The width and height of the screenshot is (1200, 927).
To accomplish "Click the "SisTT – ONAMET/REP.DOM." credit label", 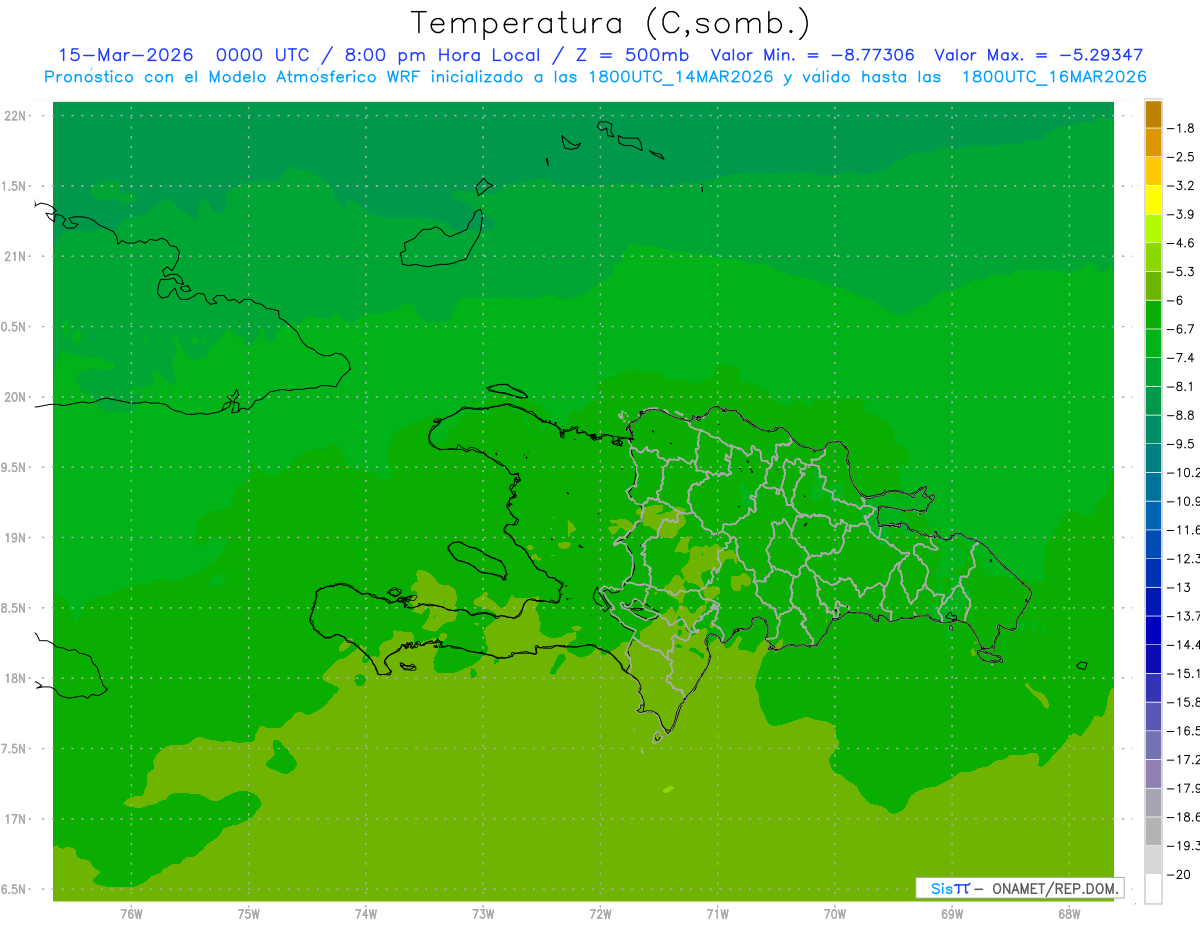I will coord(1019,888).
